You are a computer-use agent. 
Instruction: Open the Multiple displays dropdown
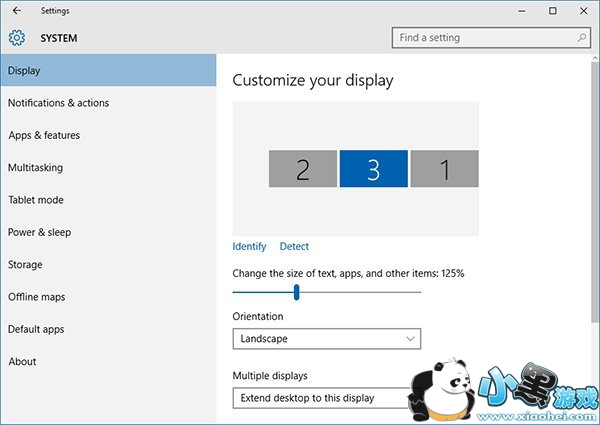click(x=322, y=398)
